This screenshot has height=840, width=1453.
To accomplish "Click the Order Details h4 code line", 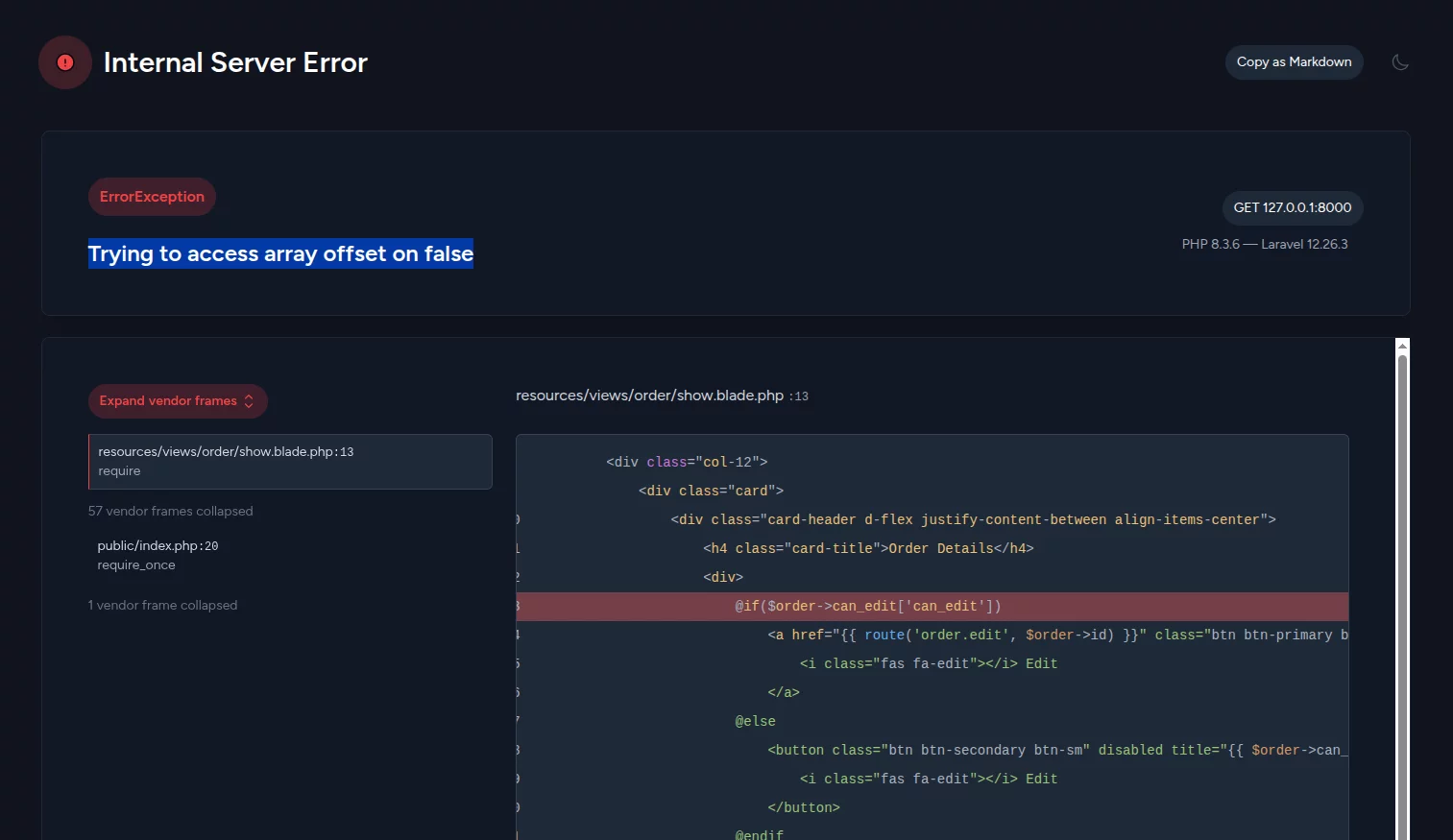I will pos(868,548).
